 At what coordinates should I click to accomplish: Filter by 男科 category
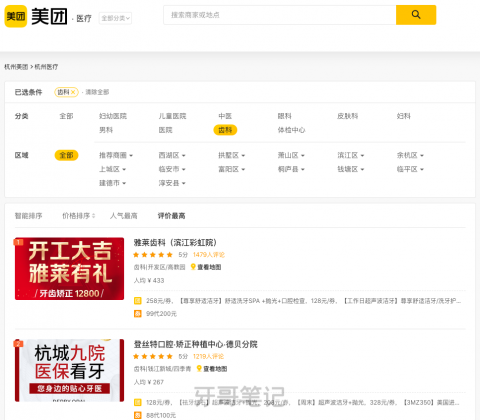106,130
